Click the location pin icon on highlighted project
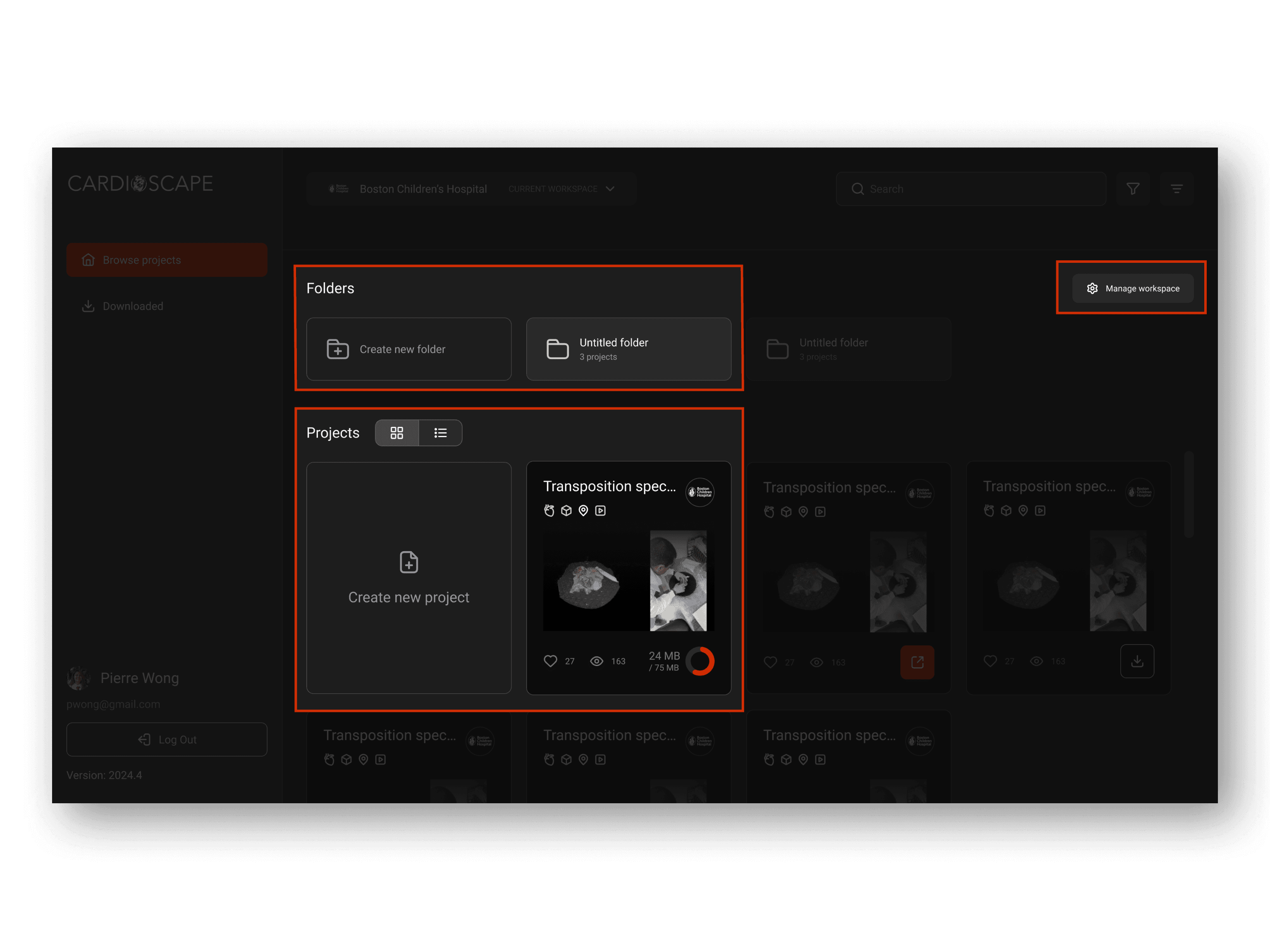 point(583,511)
